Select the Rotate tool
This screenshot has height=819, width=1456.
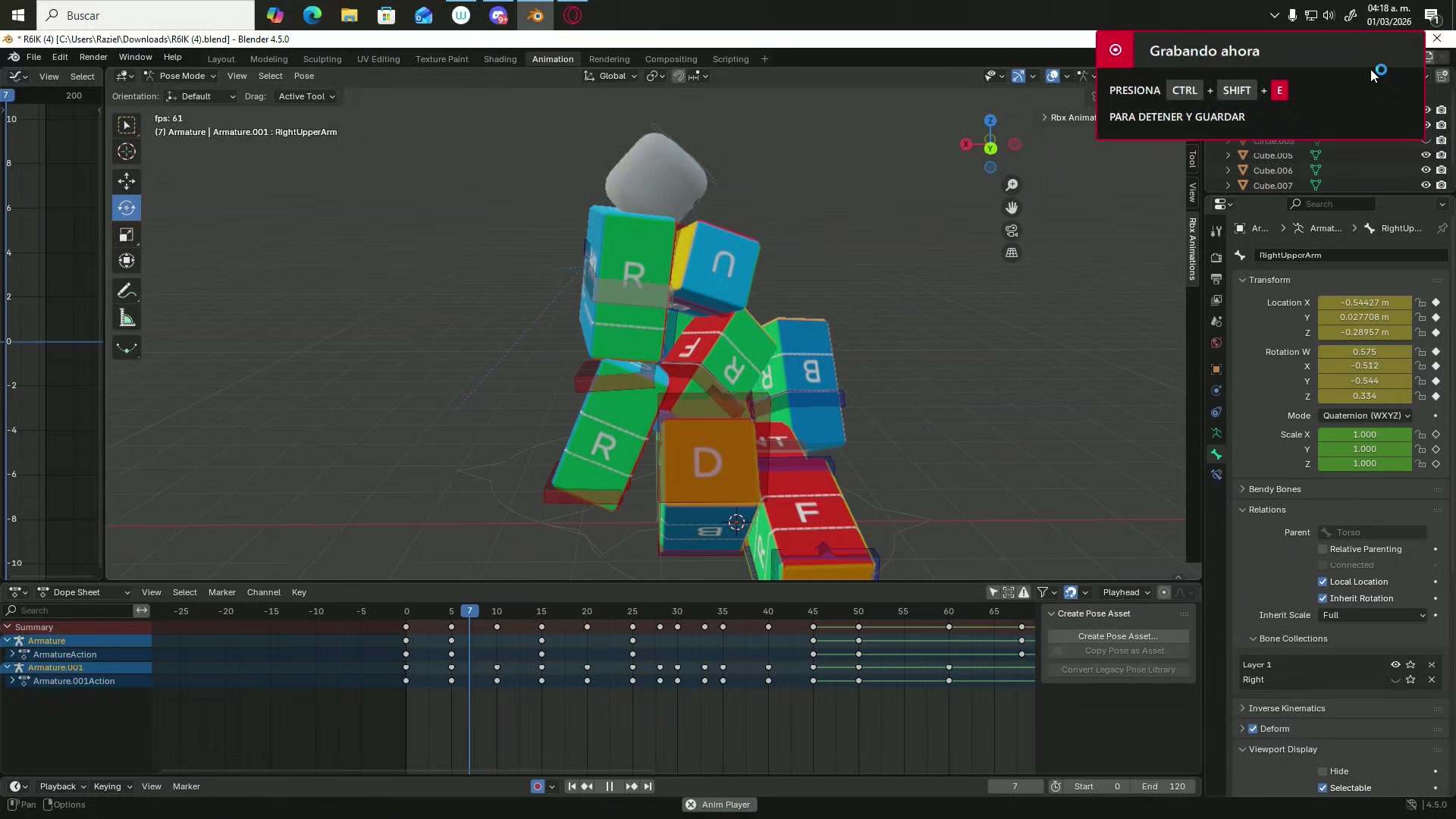tap(127, 208)
